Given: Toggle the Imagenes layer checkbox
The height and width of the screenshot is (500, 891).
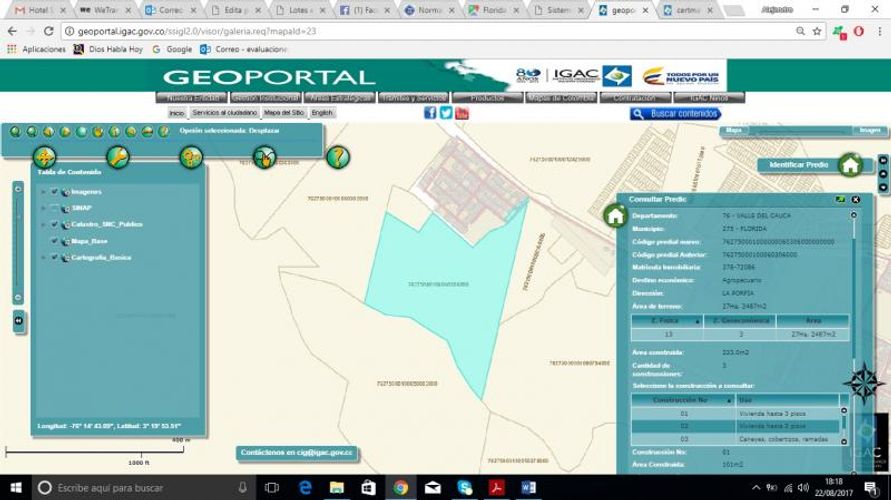Looking at the screenshot, I should [x=55, y=192].
